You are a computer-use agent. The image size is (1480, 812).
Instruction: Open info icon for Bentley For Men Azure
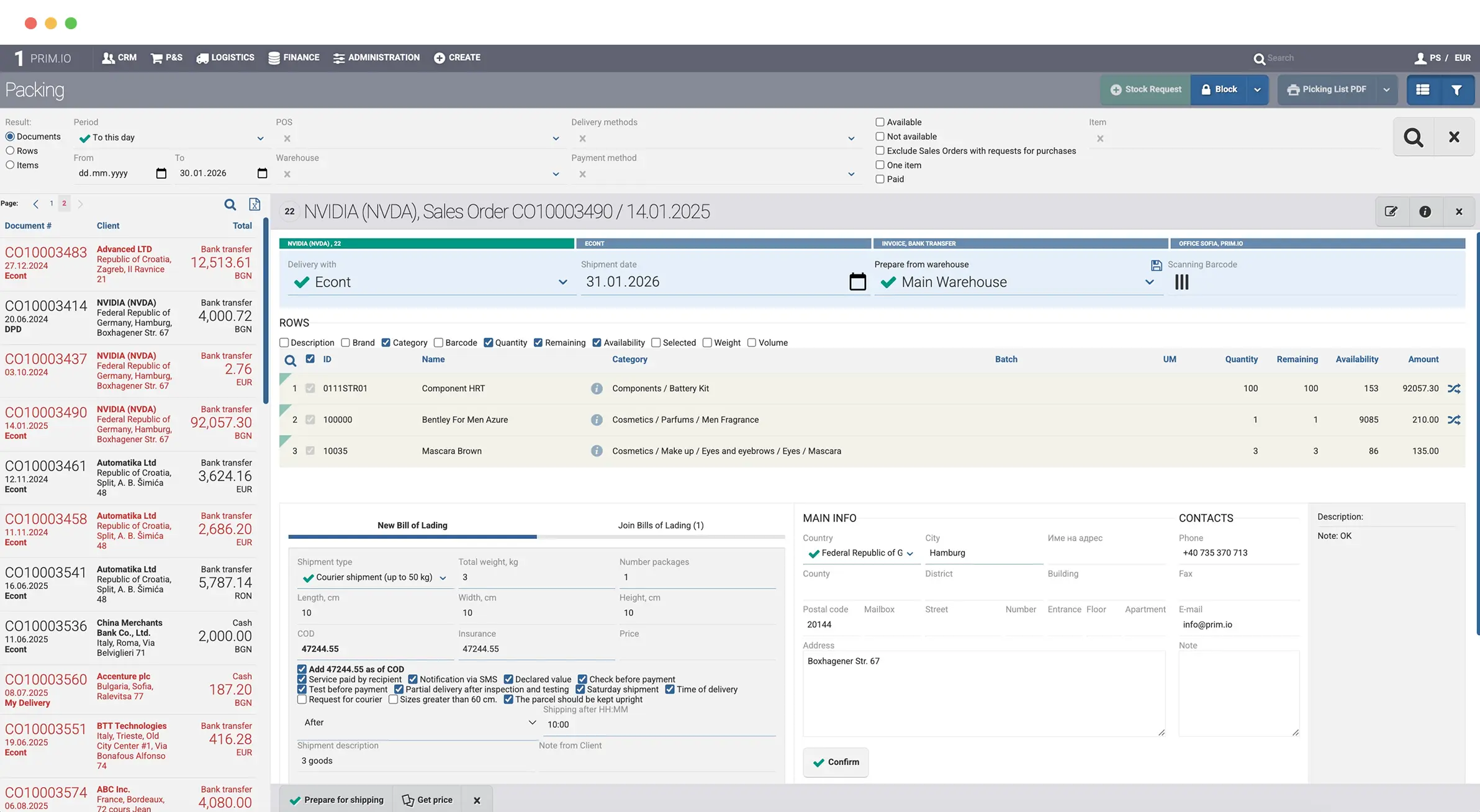[x=597, y=420]
